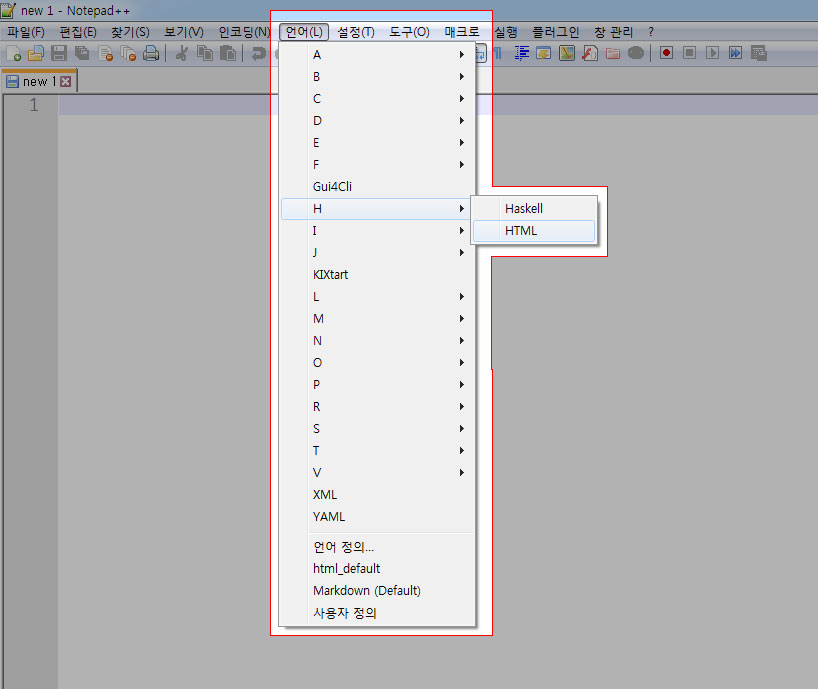Select 사용자 정의 menu entry
This screenshot has width=818, height=689.
point(377,613)
